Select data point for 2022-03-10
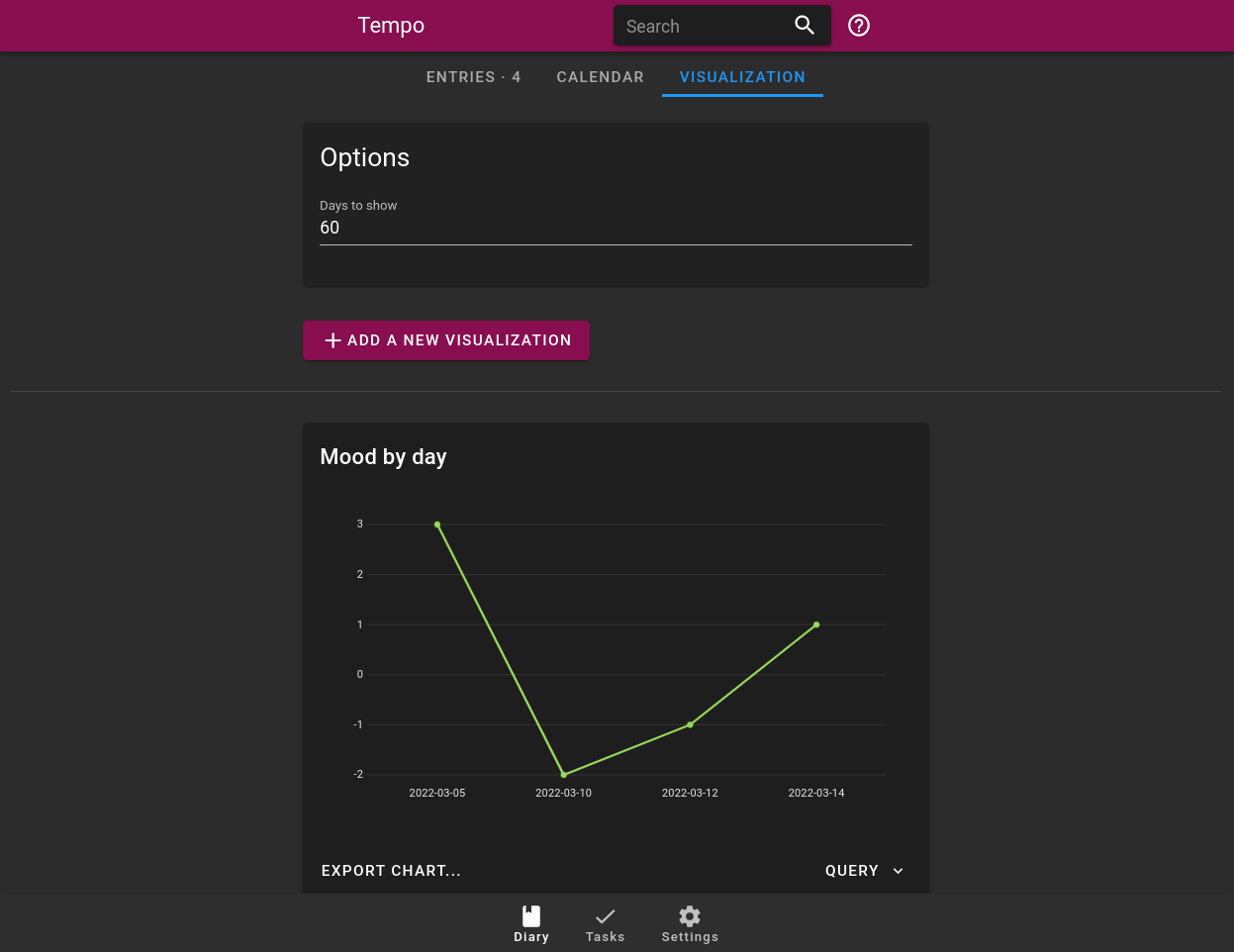The image size is (1234, 952). click(x=564, y=775)
